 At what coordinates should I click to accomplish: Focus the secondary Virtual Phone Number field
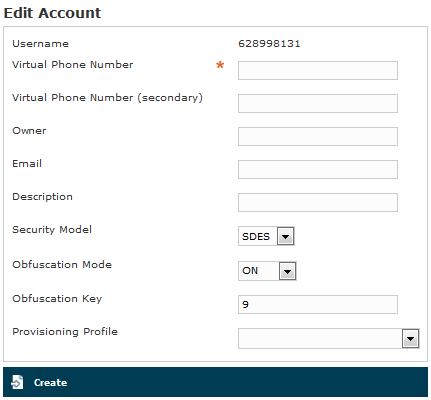318,103
